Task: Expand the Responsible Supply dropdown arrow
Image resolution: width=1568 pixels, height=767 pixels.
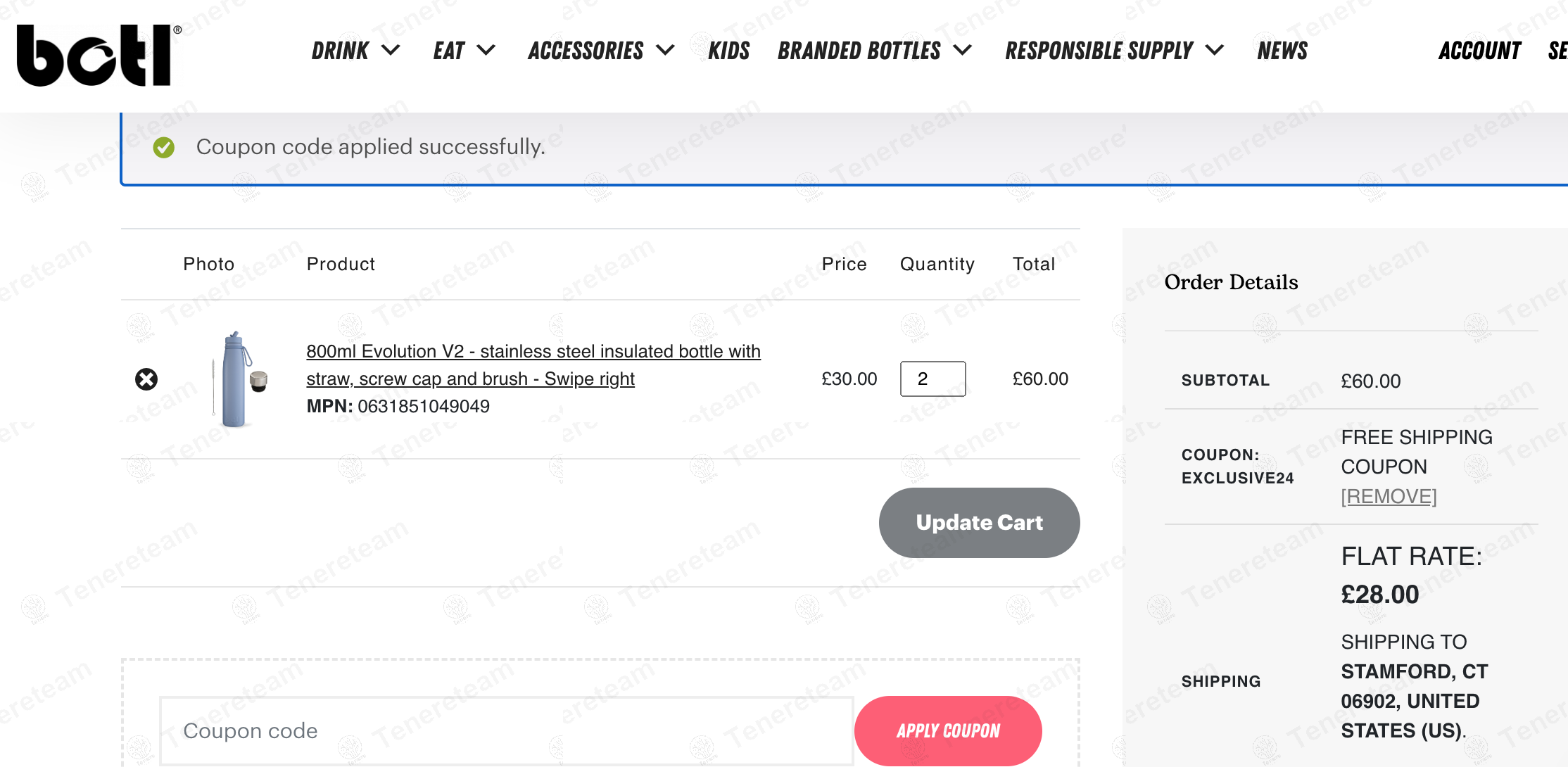Action: [x=1215, y=51]
